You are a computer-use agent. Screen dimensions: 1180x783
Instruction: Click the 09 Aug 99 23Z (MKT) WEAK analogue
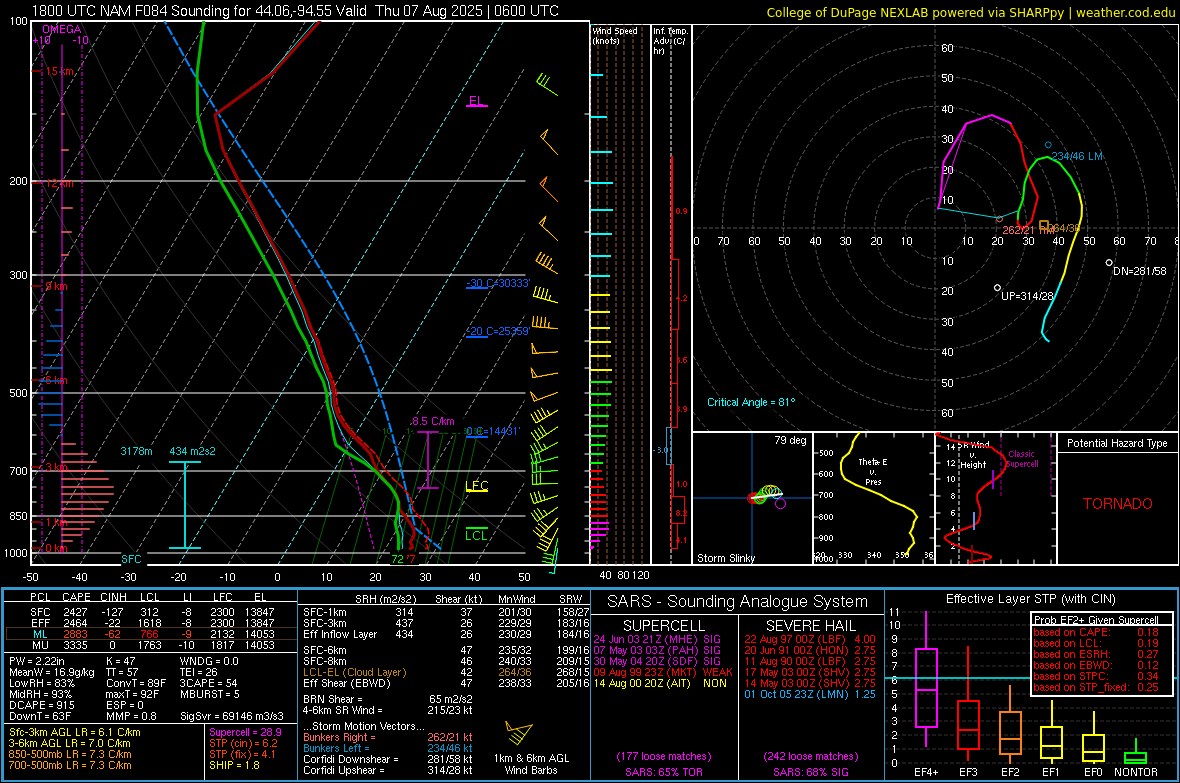pos(662,672)
